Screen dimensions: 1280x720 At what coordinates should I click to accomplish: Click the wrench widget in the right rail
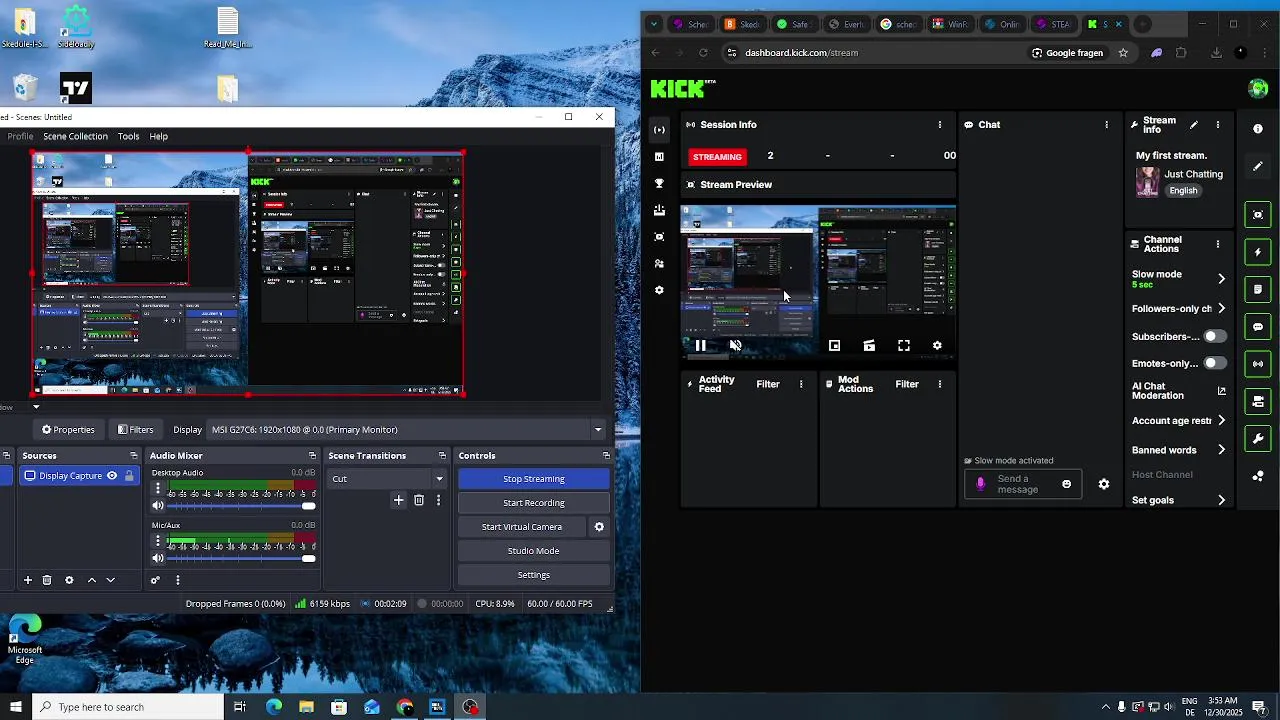pos(1258,438)
